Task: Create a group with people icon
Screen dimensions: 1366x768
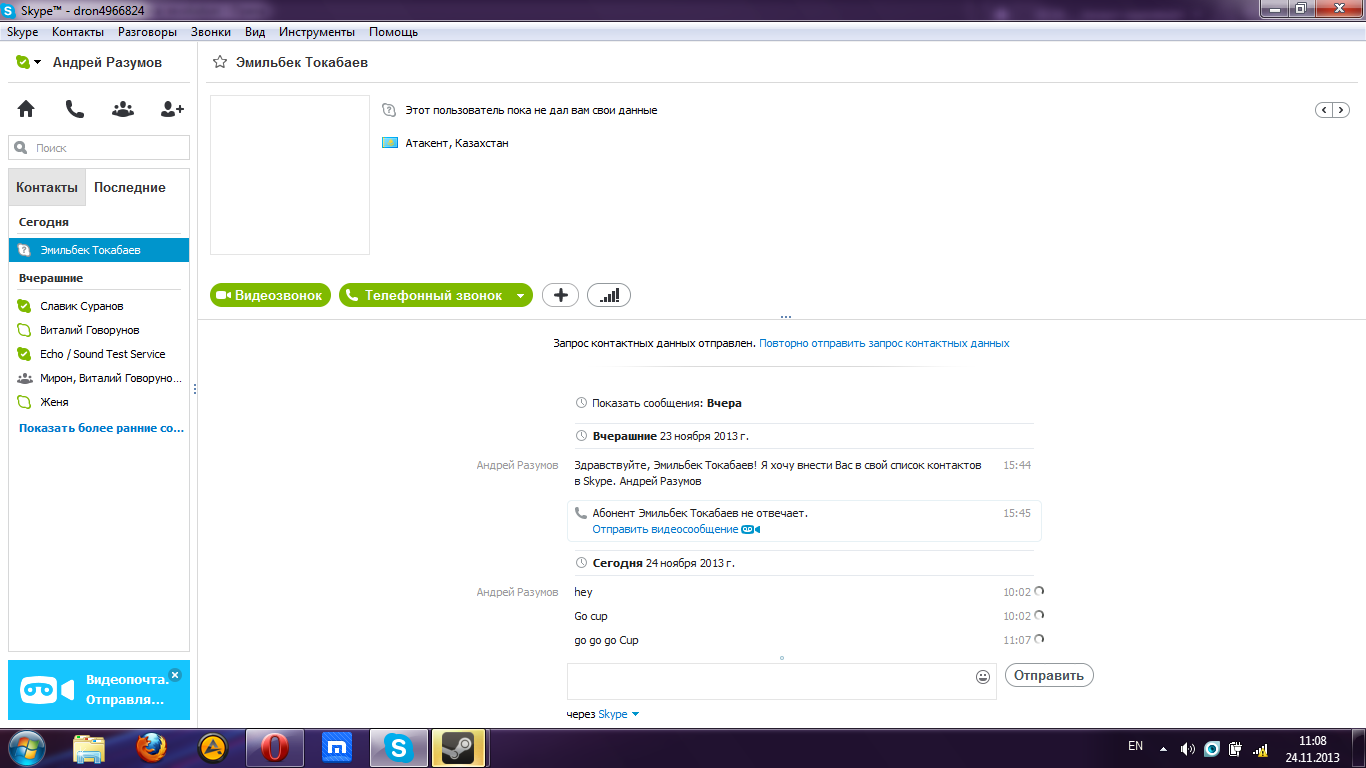Action: [x=123, y=109]
